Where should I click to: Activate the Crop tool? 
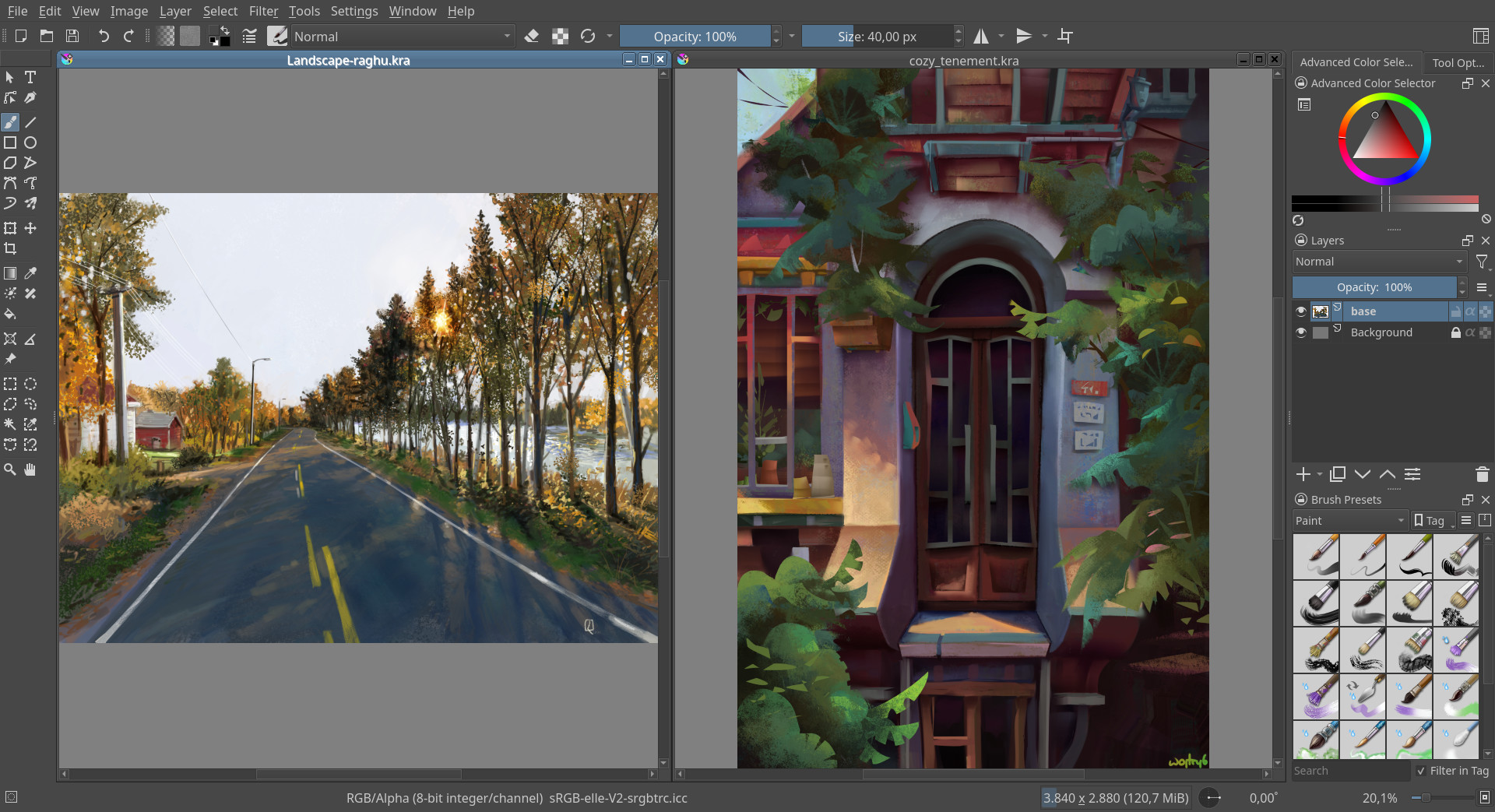[x=10, y=248]
